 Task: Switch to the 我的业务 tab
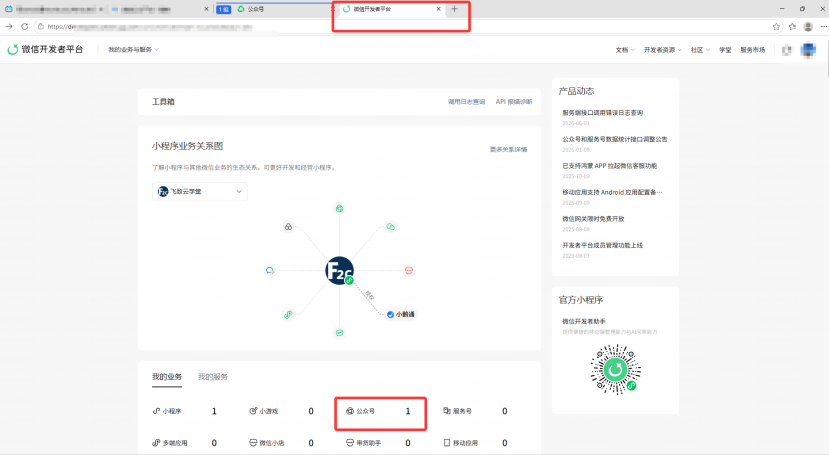167,377
